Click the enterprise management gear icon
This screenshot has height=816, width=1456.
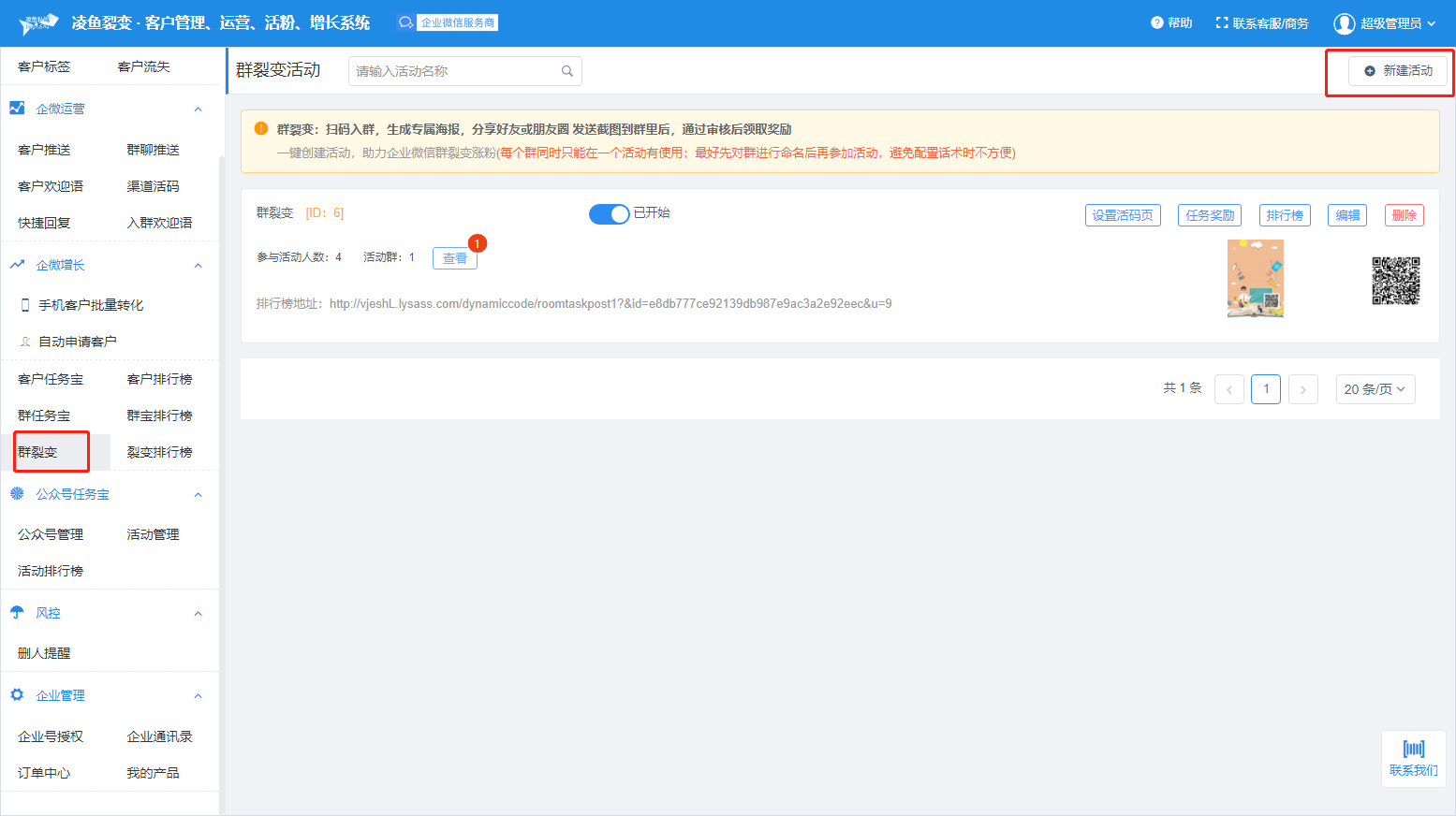[x=17, y=695]
